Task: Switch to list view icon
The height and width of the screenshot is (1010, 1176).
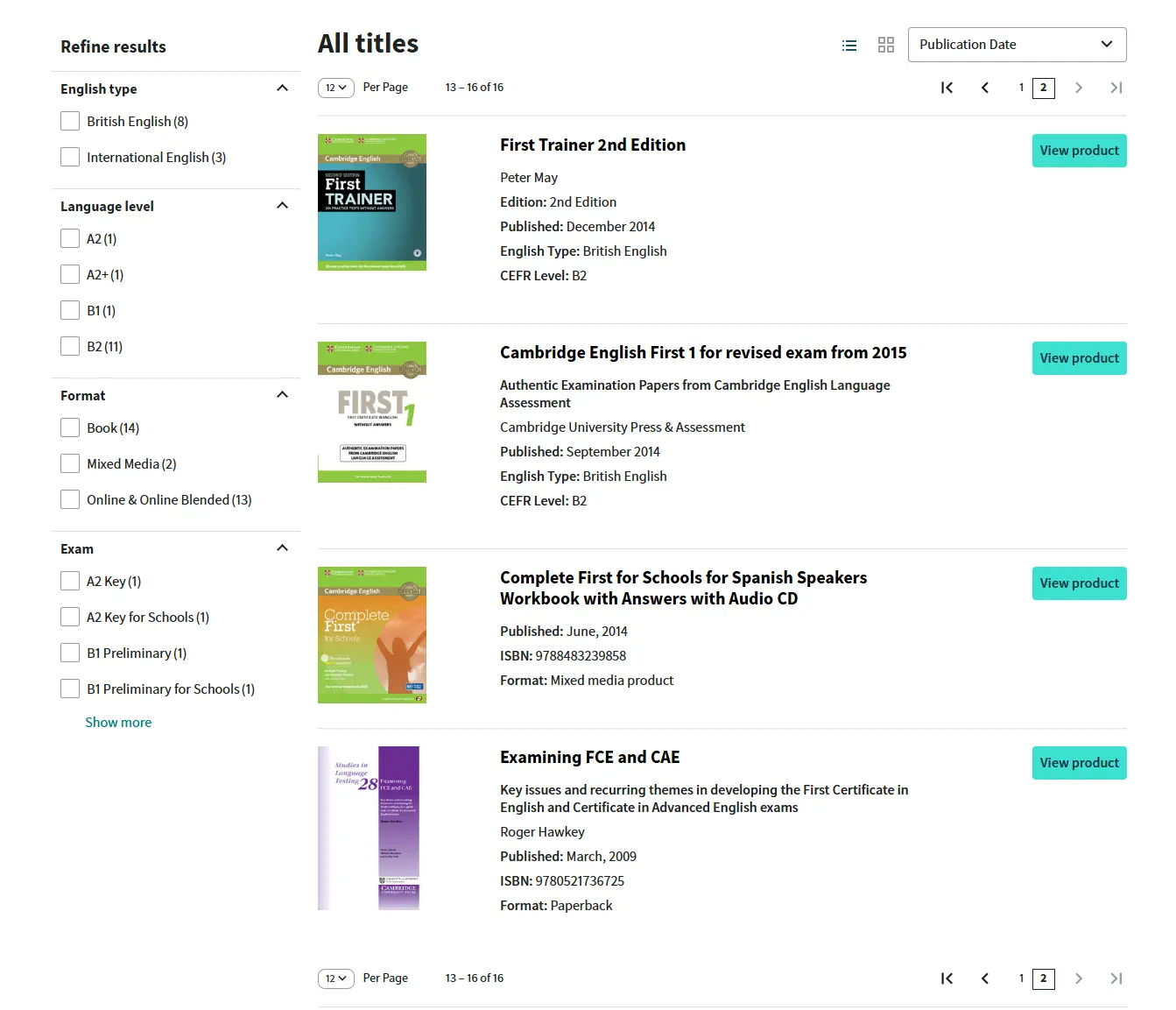Action: [849, 46]
